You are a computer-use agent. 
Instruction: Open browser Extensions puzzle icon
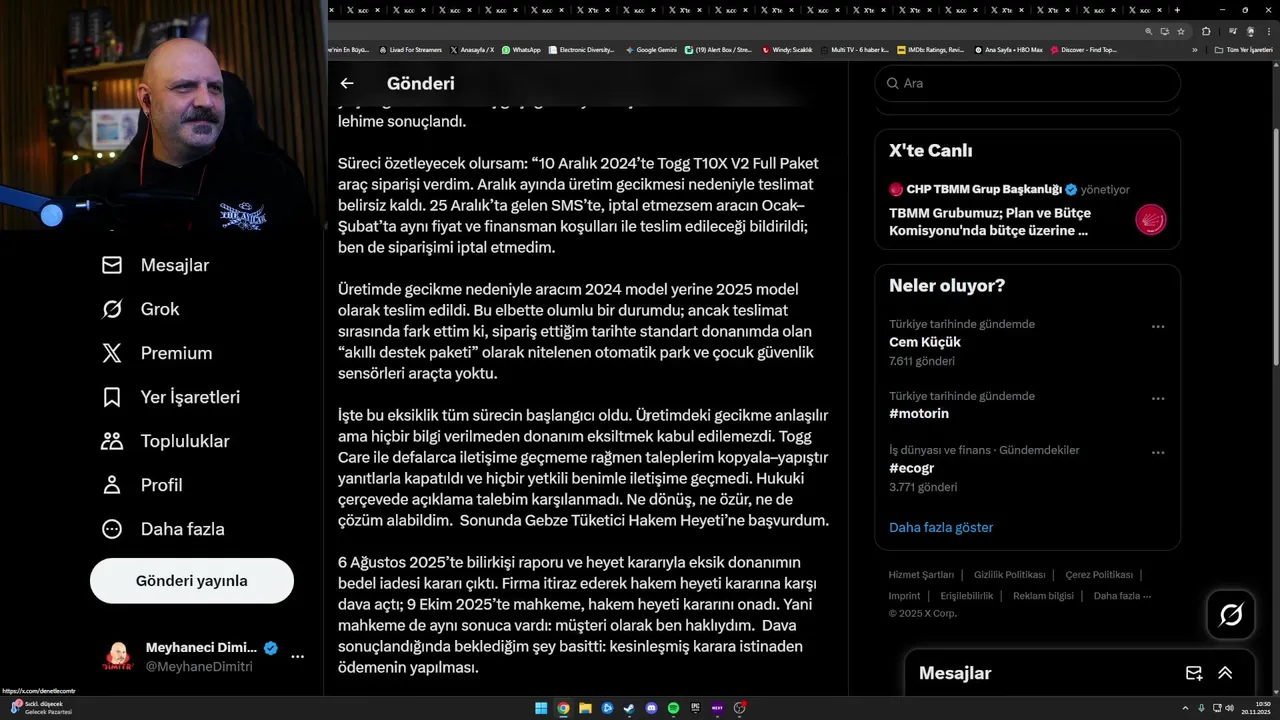click(1206, 31)
